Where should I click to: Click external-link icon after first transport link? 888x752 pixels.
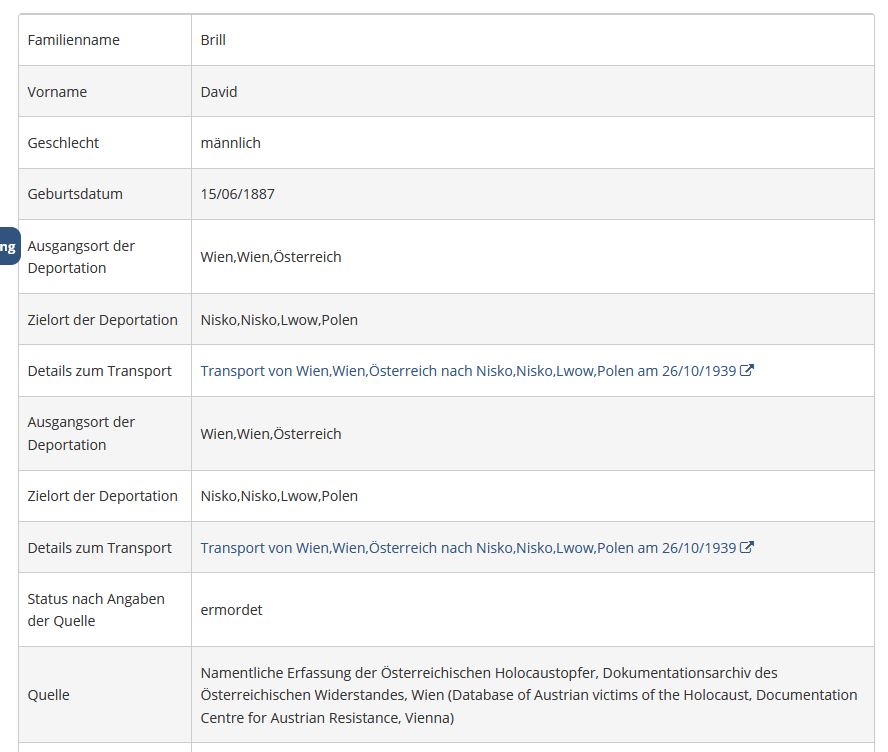tap(747, 371)
